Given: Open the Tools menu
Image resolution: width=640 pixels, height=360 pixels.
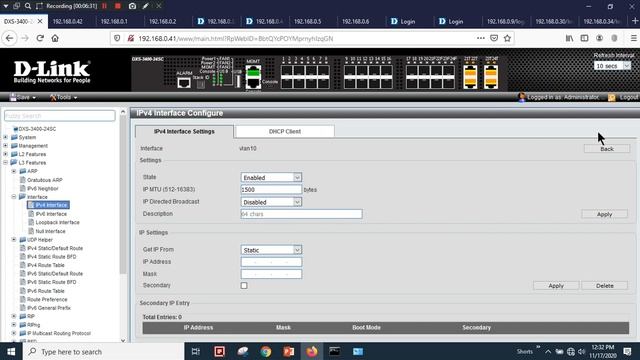Looking at the screenshot, I should point(63,97).
